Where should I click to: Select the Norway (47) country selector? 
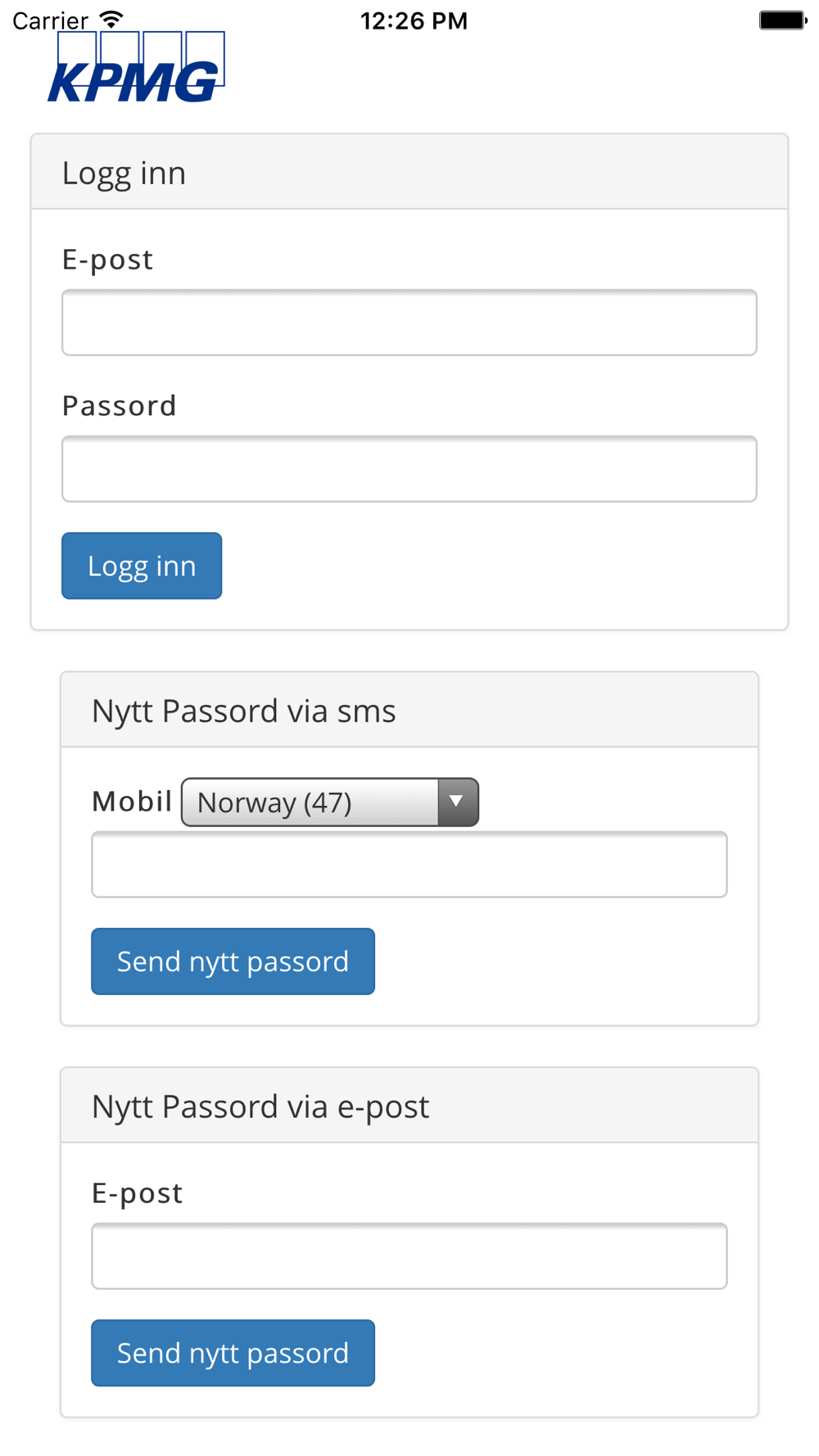330,803
